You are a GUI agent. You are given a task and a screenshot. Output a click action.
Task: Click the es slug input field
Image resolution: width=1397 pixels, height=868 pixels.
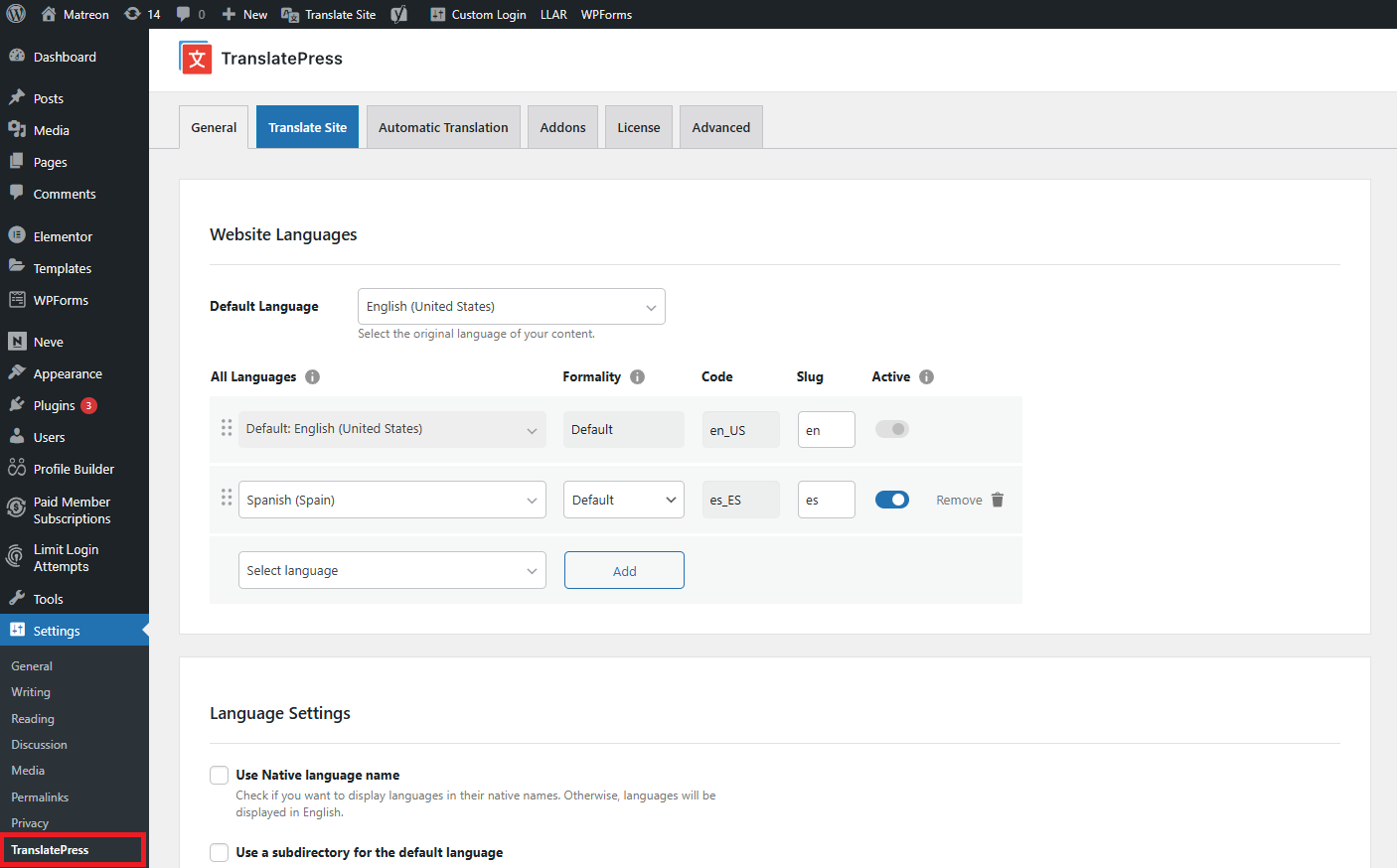(x=827, y=500)
